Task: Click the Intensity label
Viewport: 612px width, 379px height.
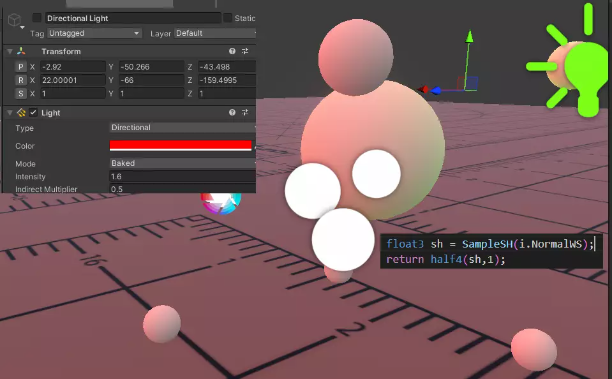Action: pyautogui.click(x=30, y=176)
